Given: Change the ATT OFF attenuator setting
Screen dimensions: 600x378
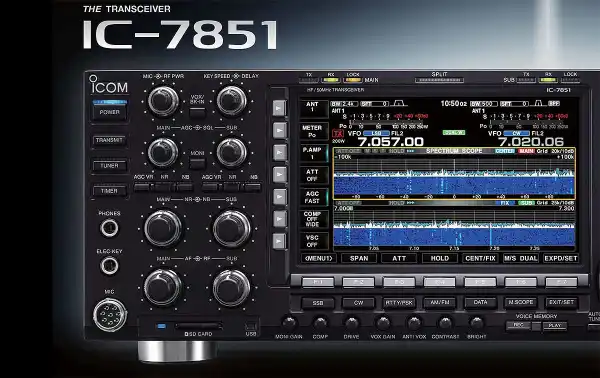Looking at the screenshot, I should coord(314,175).
